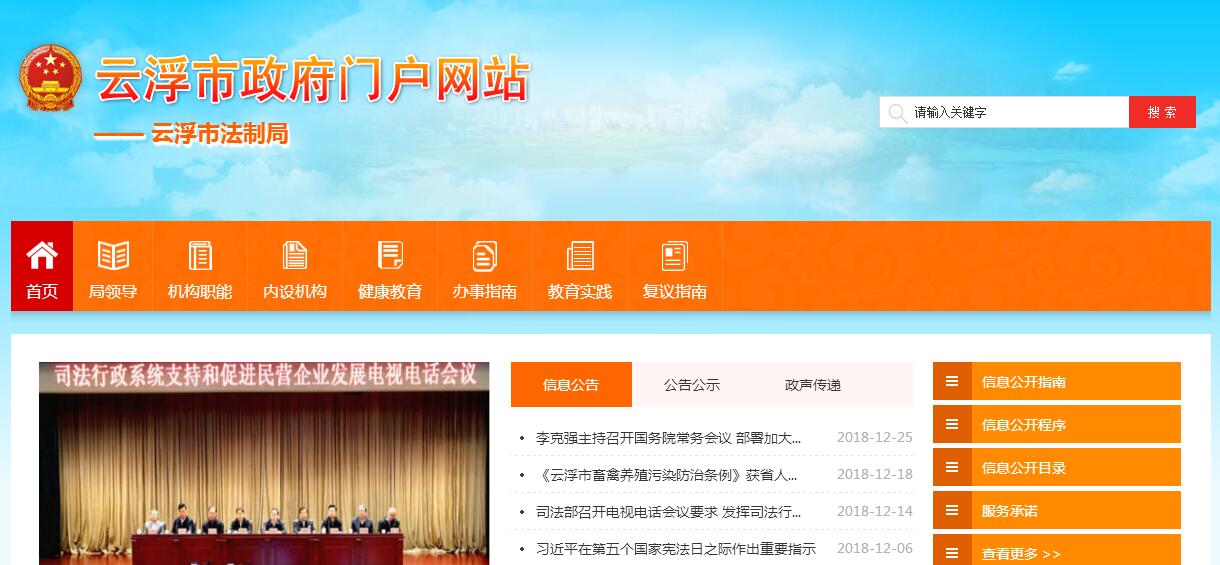Open news 司法部召开电视电话会议要求
This screenshot has height=565, width=1220.
[669, 511]
